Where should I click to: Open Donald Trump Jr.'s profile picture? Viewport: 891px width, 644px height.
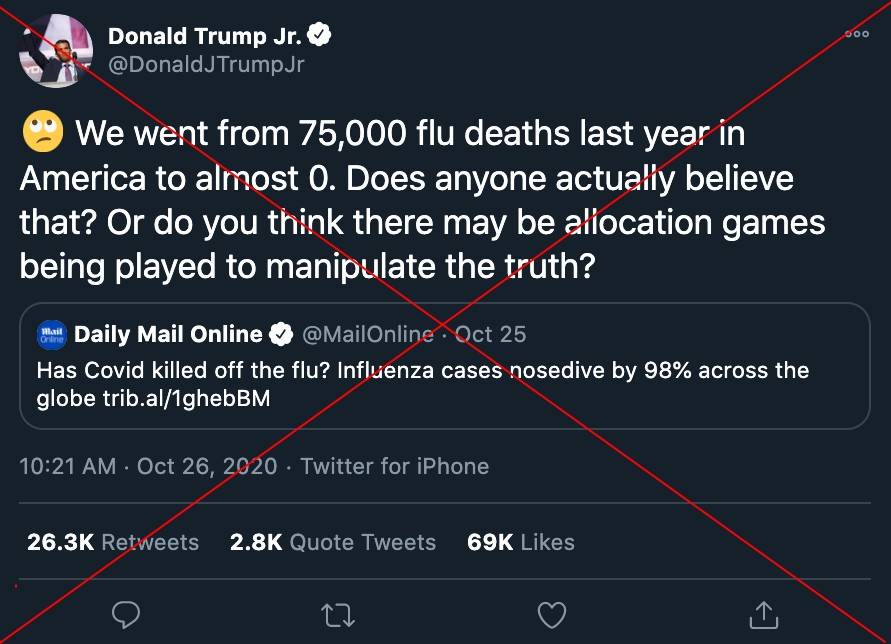tap(55, 50)
